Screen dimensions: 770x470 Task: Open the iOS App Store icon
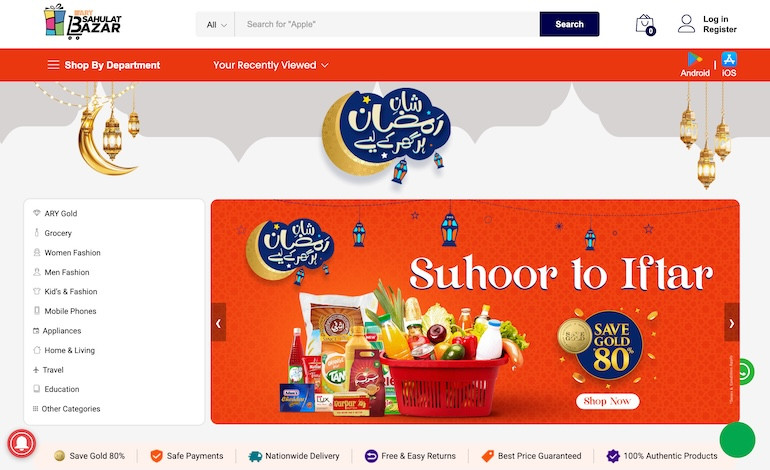tap(729, 59)
